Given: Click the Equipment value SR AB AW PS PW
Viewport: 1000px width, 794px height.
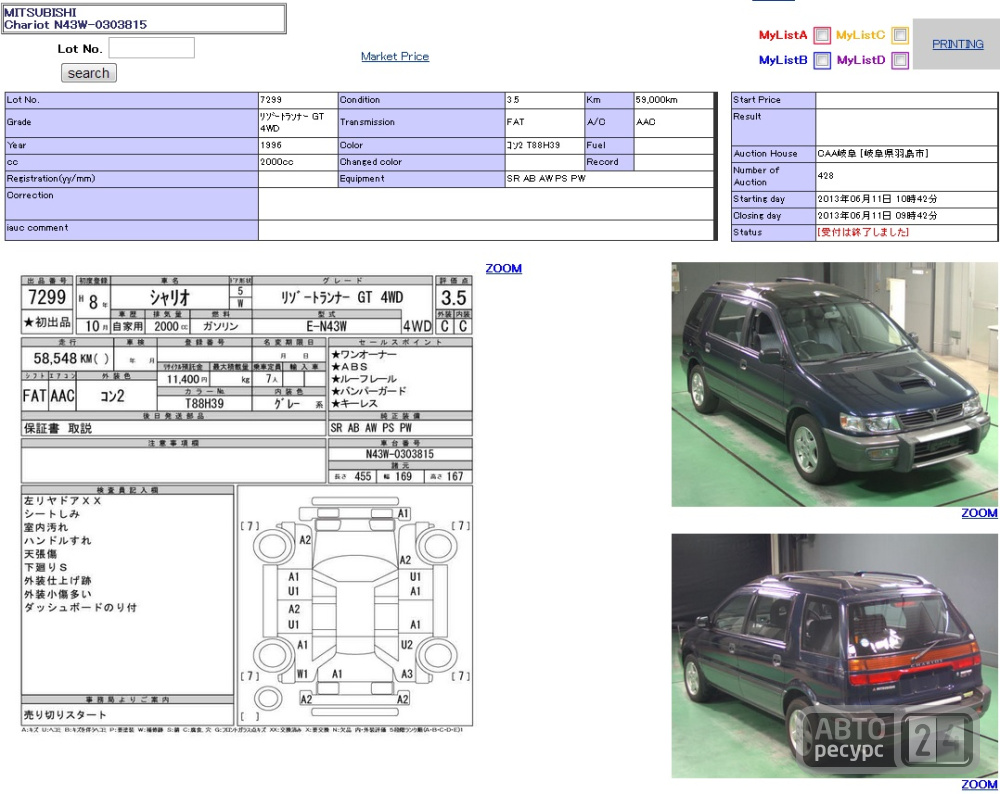Looking at the screenshot, I should (x=546, y=179).
